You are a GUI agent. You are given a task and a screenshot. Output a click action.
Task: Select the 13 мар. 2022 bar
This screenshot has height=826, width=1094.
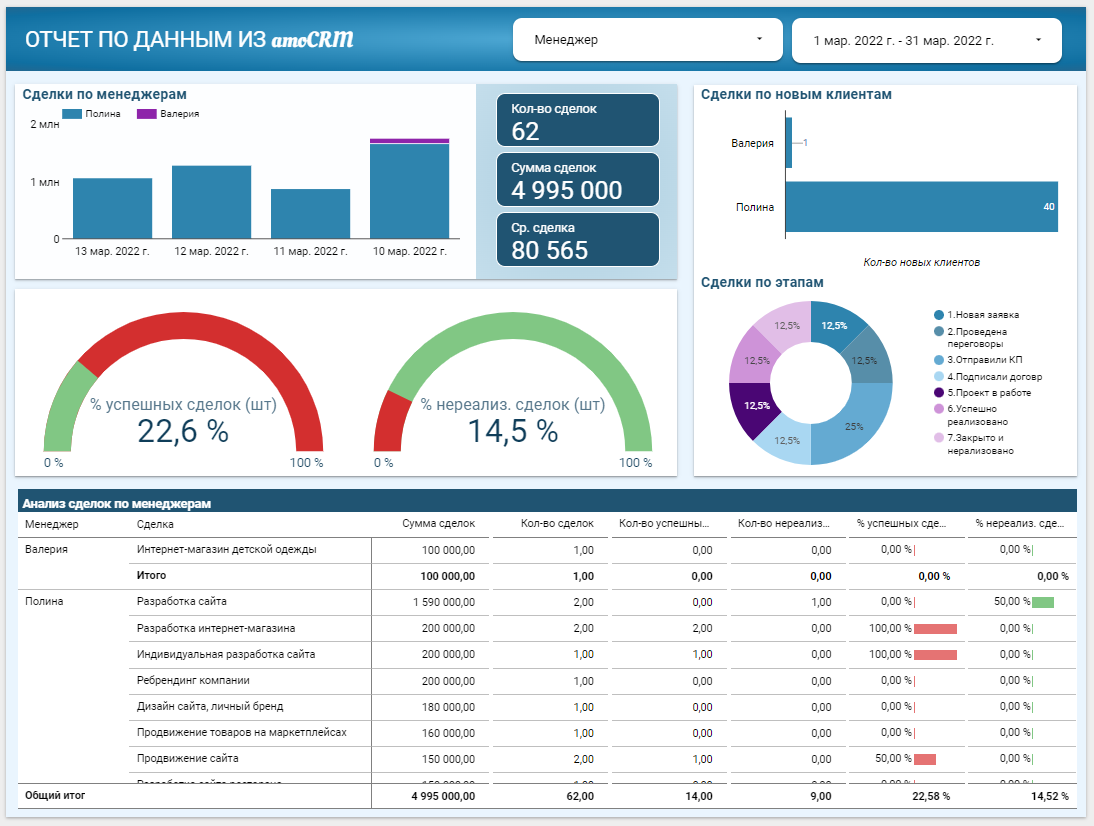(x=112, y=208)
